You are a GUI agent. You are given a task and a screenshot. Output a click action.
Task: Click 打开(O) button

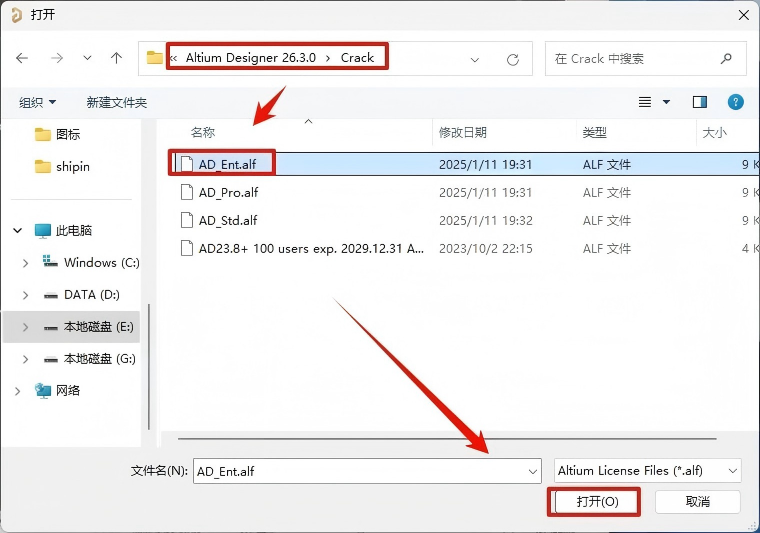coord(597,502)
